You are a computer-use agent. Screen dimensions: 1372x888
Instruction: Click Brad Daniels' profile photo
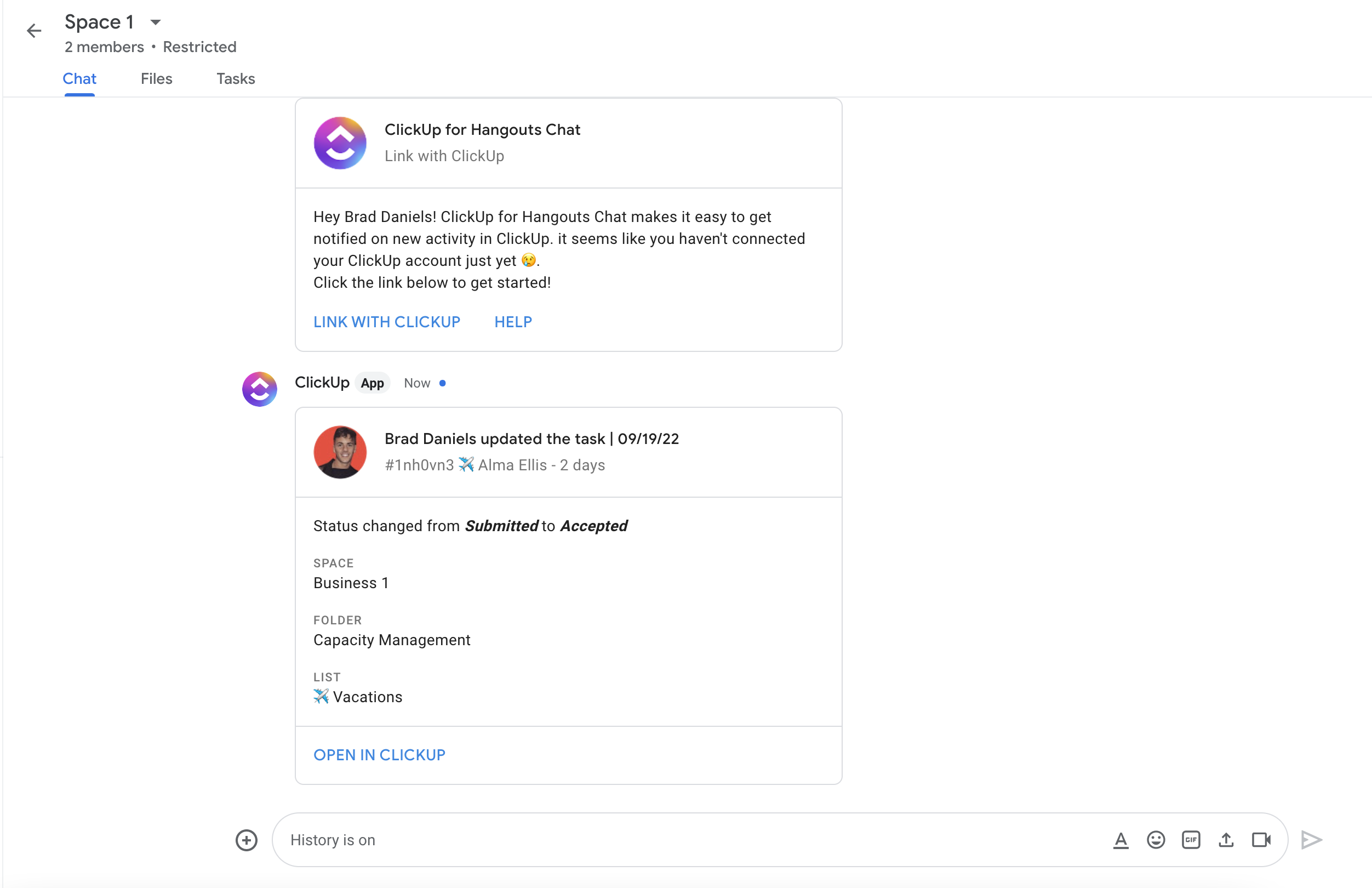click(340, 452)
